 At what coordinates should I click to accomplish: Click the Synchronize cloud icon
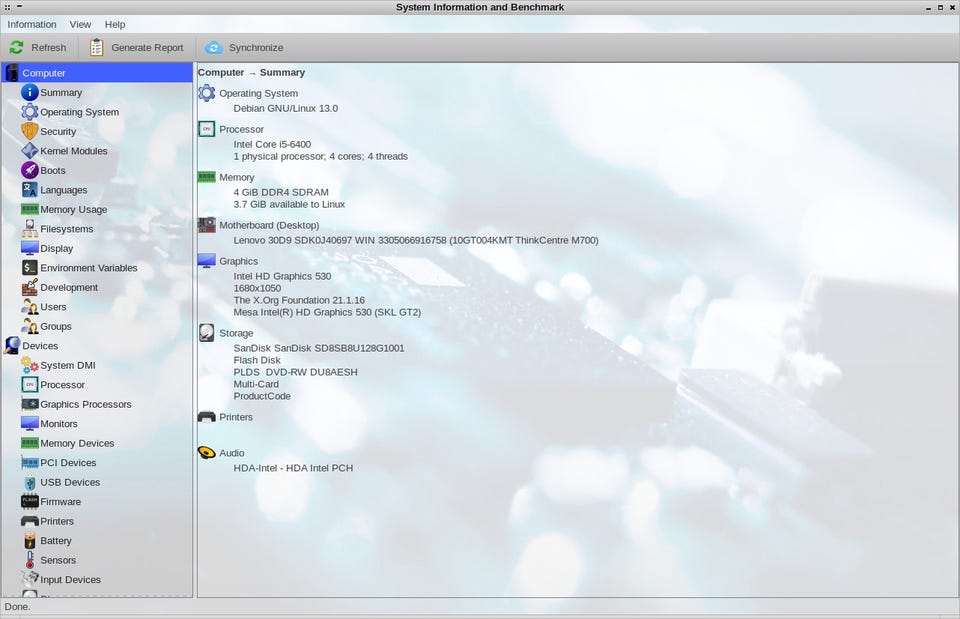coord(214,47)
